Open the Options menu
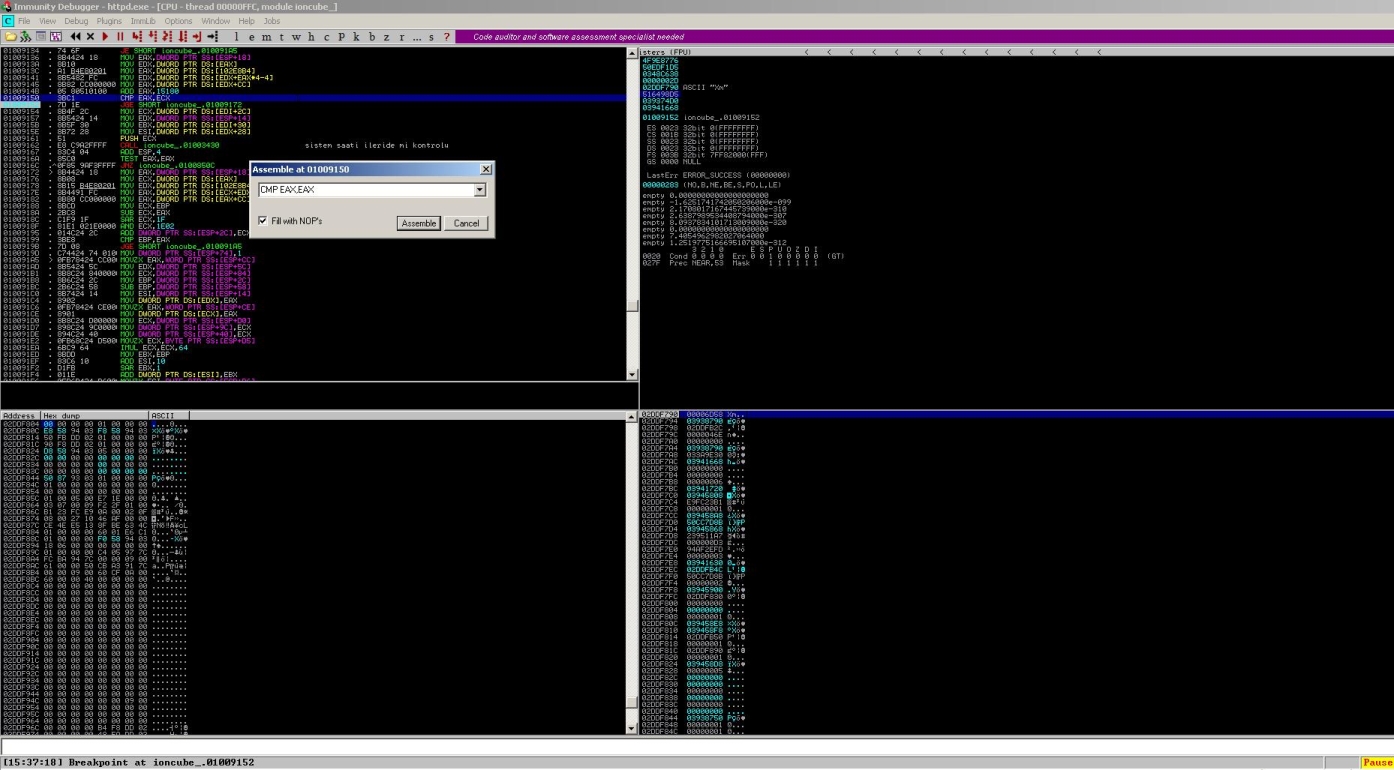The image size is (1394, 770). click(x=178, y=21)
